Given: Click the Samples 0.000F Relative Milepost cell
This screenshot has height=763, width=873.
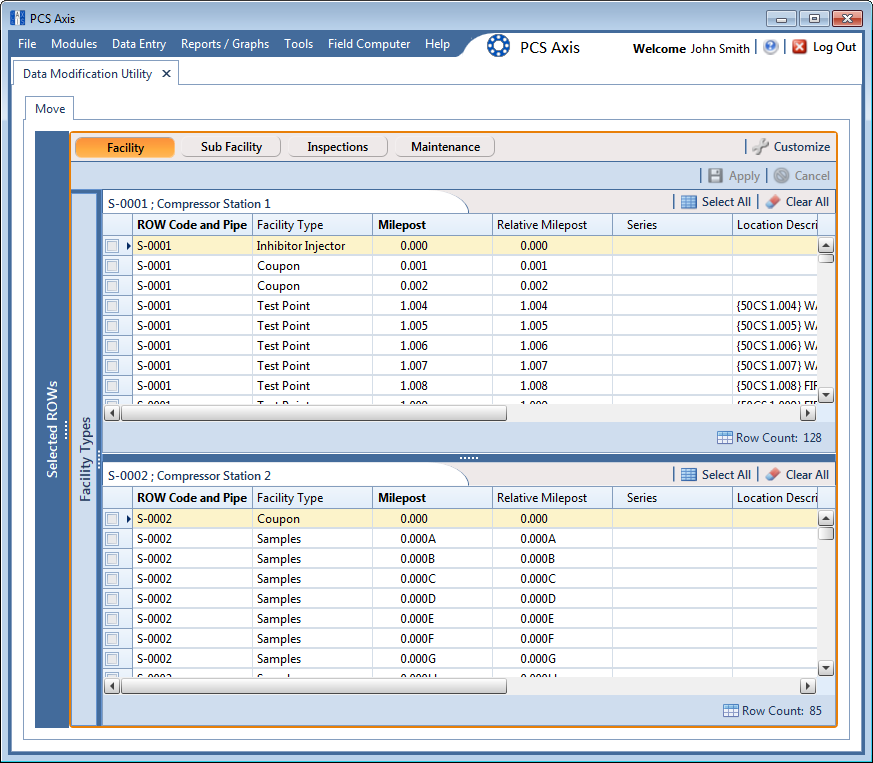Looking at the screenshot, I should click(552, 639).
